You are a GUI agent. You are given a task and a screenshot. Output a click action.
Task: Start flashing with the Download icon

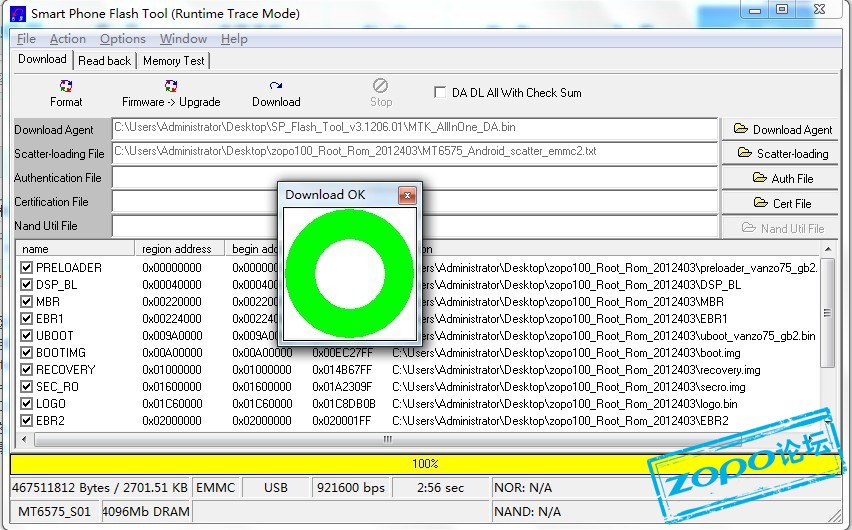pos(276,93)
